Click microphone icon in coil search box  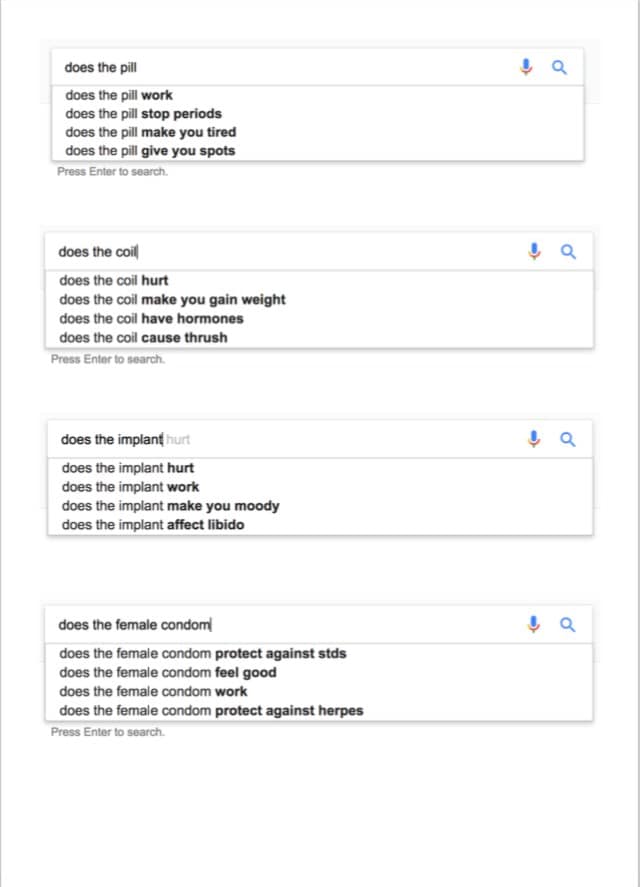tap(535, 251)
